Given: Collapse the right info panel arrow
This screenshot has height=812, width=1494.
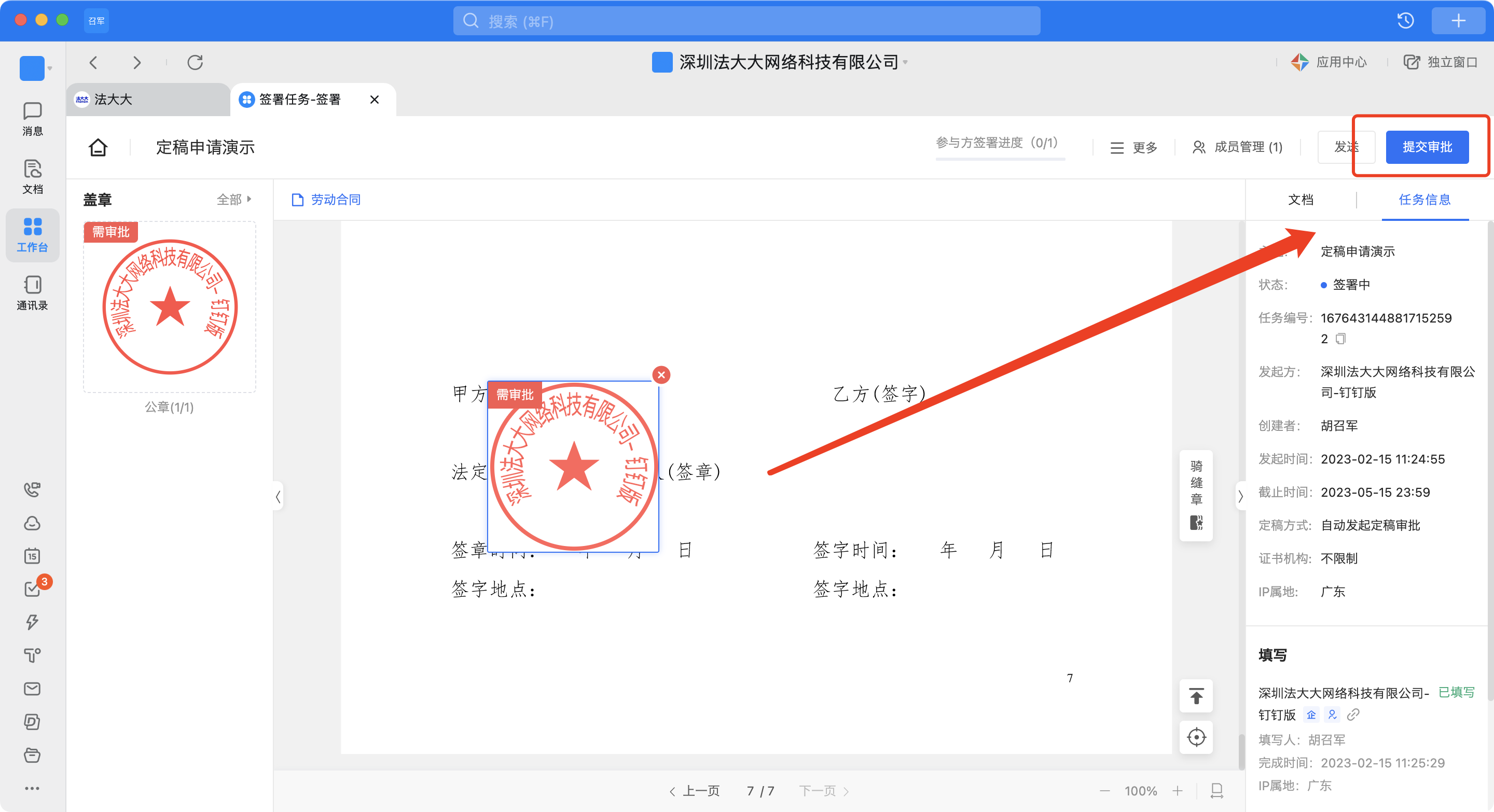Looking at the screenshot, I should pos(1240,496).
